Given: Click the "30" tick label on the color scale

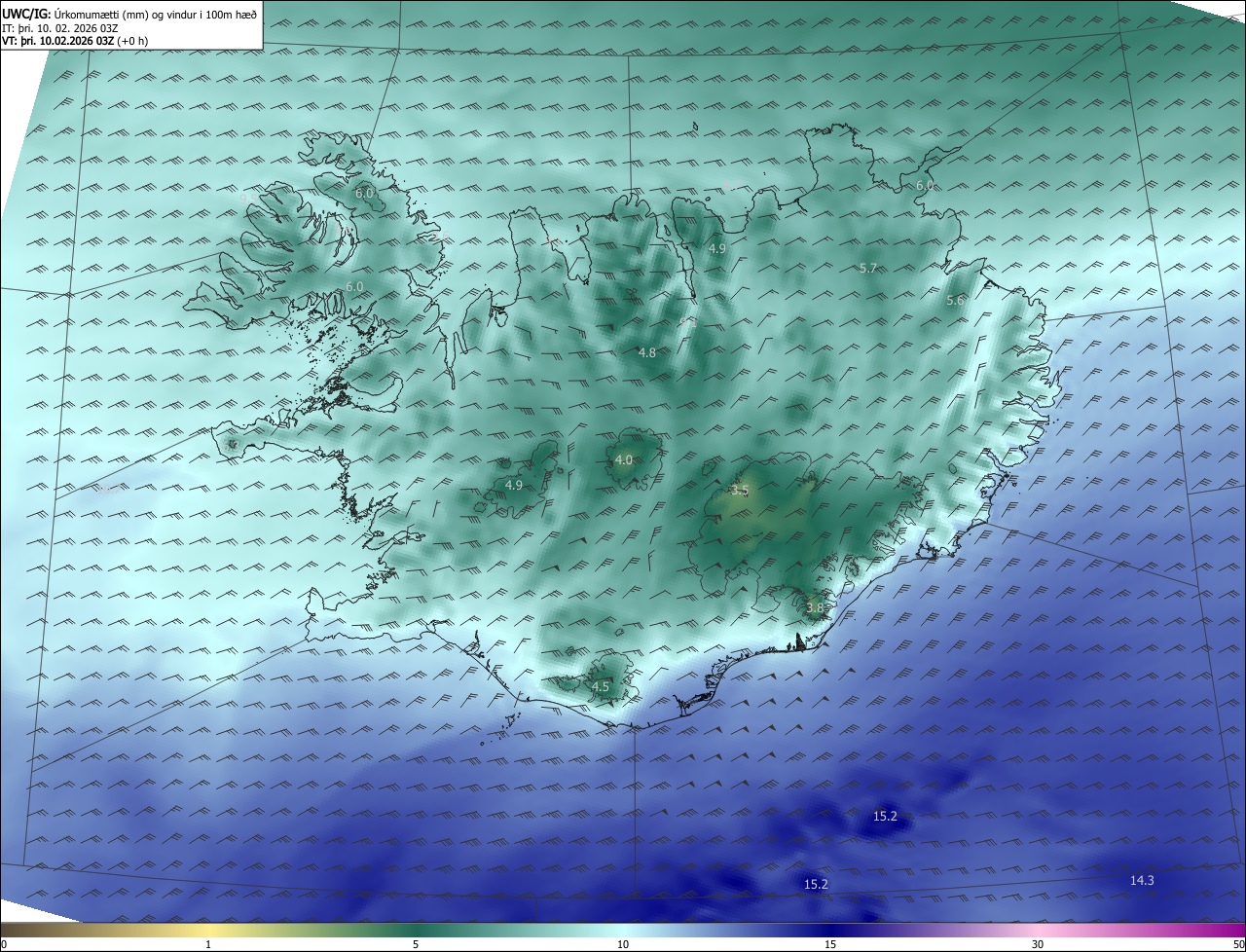Looking at the screenshot, I should tap(1038, 944).
